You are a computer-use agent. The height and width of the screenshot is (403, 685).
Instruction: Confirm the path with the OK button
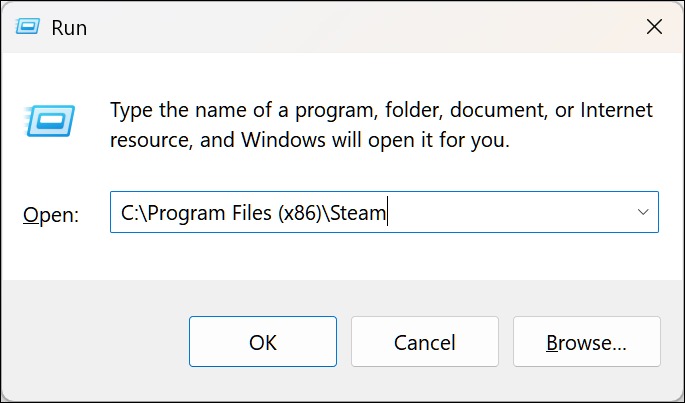[x=263, y=342]
